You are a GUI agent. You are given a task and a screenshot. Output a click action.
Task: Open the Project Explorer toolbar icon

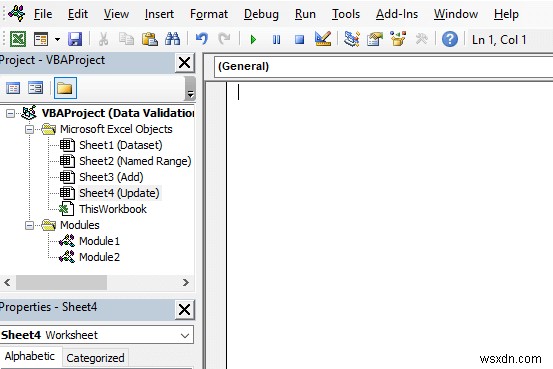click(x=351, y=39)
